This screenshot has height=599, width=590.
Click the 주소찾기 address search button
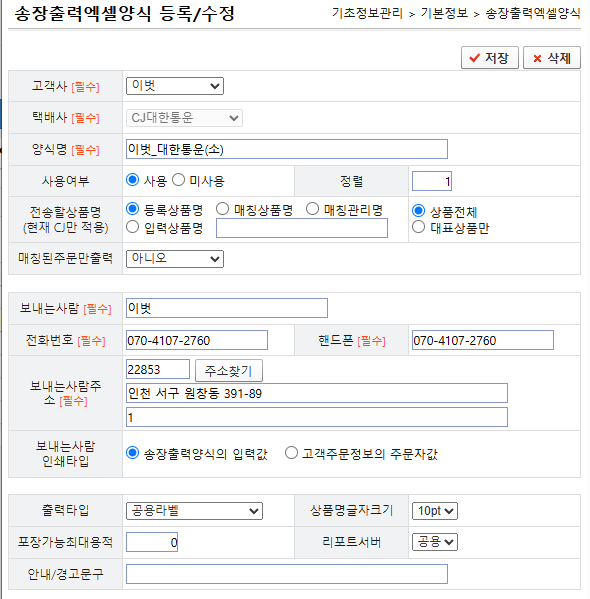(x=229, y=371)
